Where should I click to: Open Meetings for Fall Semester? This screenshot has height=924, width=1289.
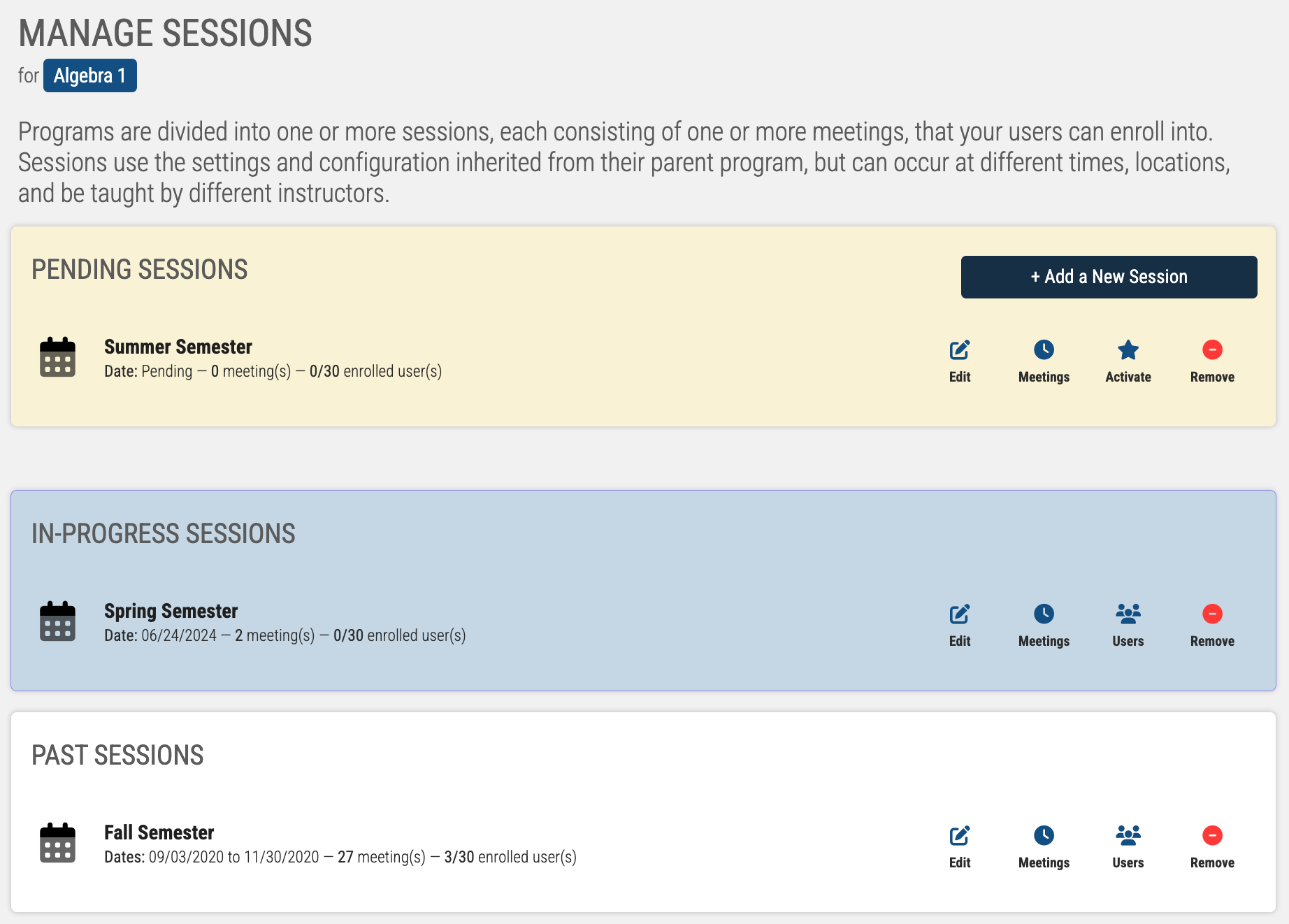[x=1044, y=847]
